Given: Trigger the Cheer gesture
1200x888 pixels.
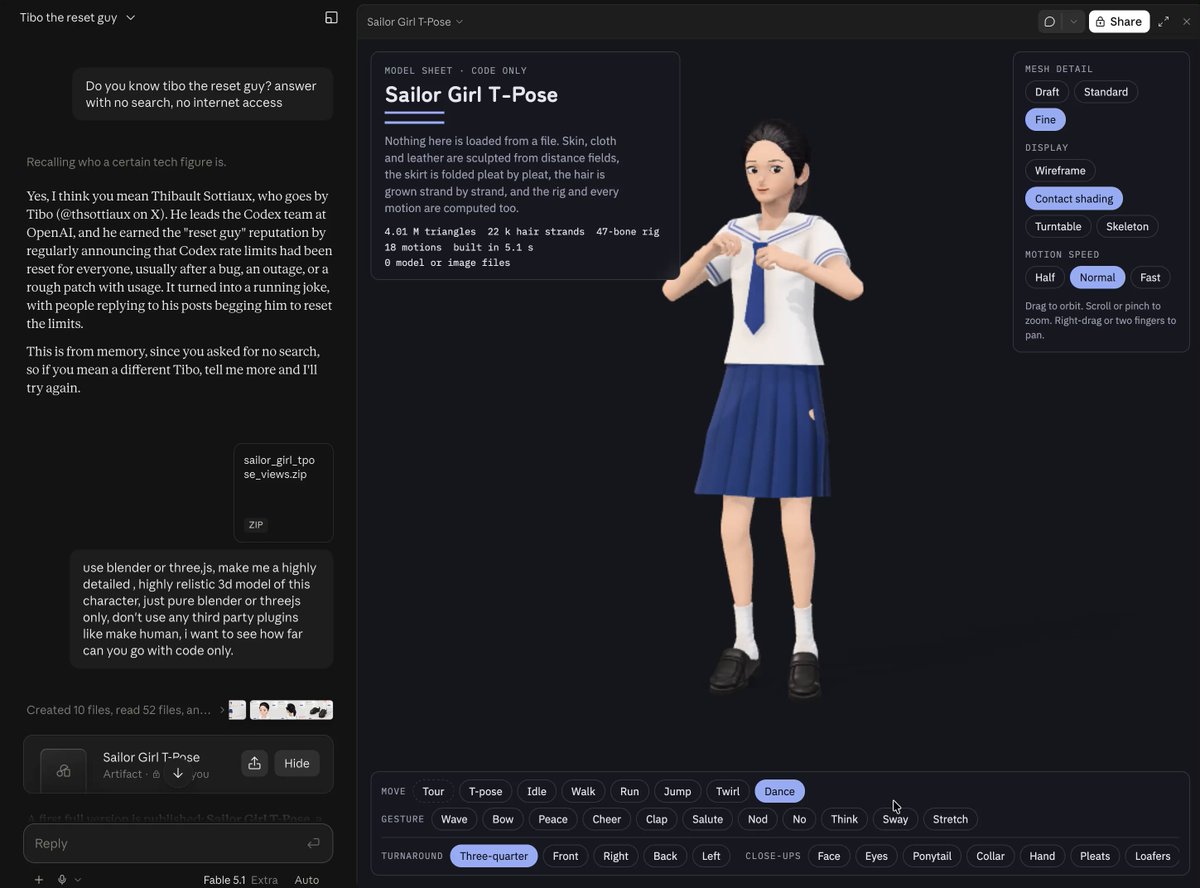Looking at the screenshot, I should (x=607, y=820).
